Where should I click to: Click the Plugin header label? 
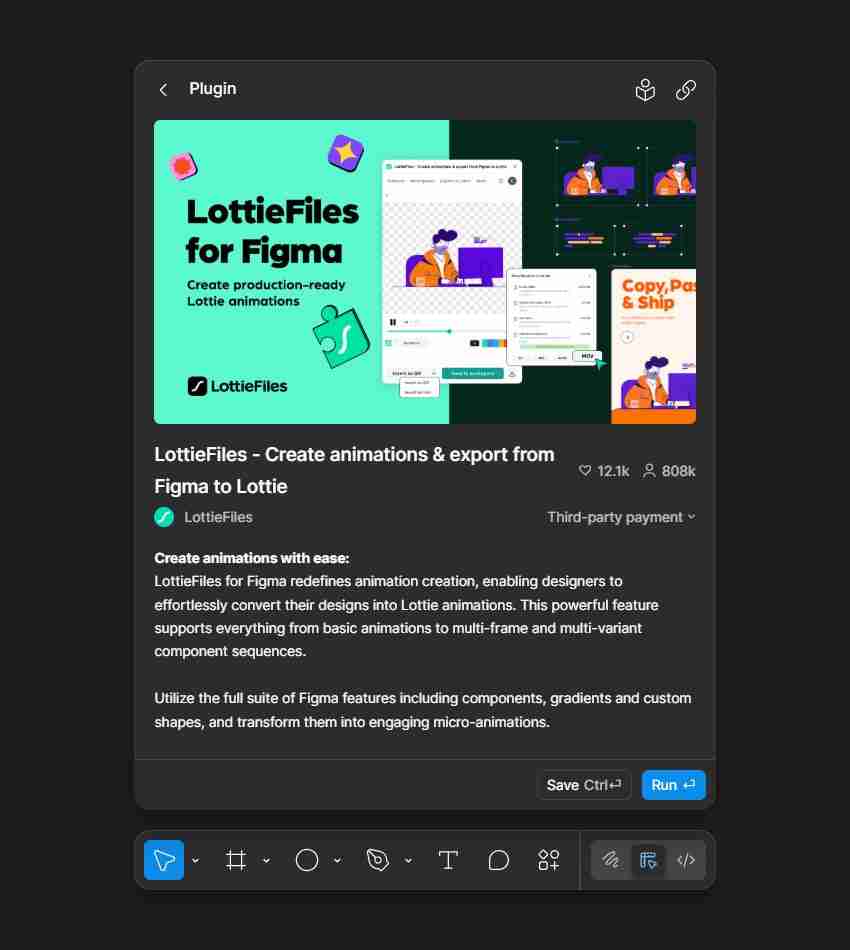click(x=213, y=89)
